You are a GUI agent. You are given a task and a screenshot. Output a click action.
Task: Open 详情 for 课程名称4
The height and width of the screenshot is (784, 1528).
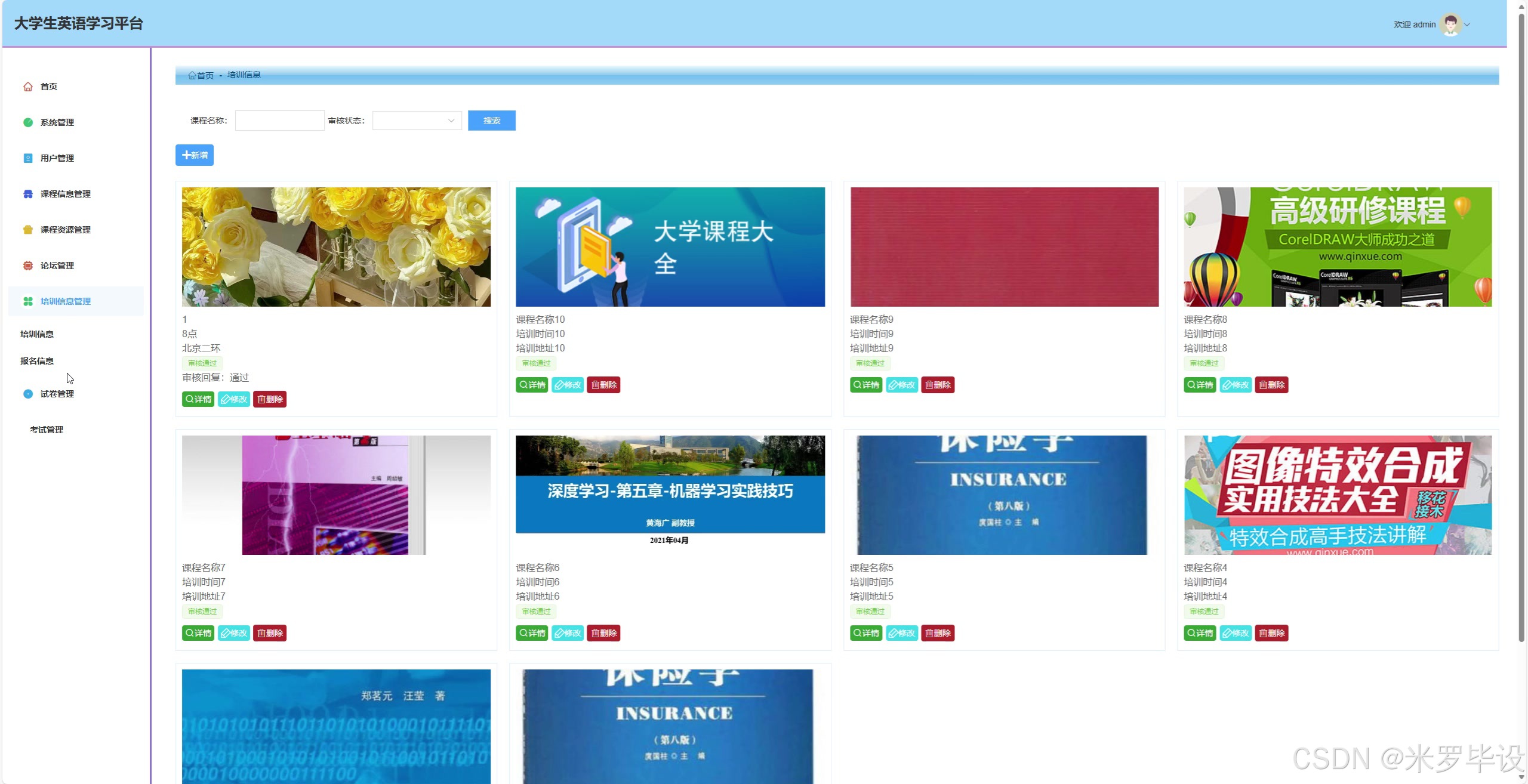click(x=1200, y=634)
